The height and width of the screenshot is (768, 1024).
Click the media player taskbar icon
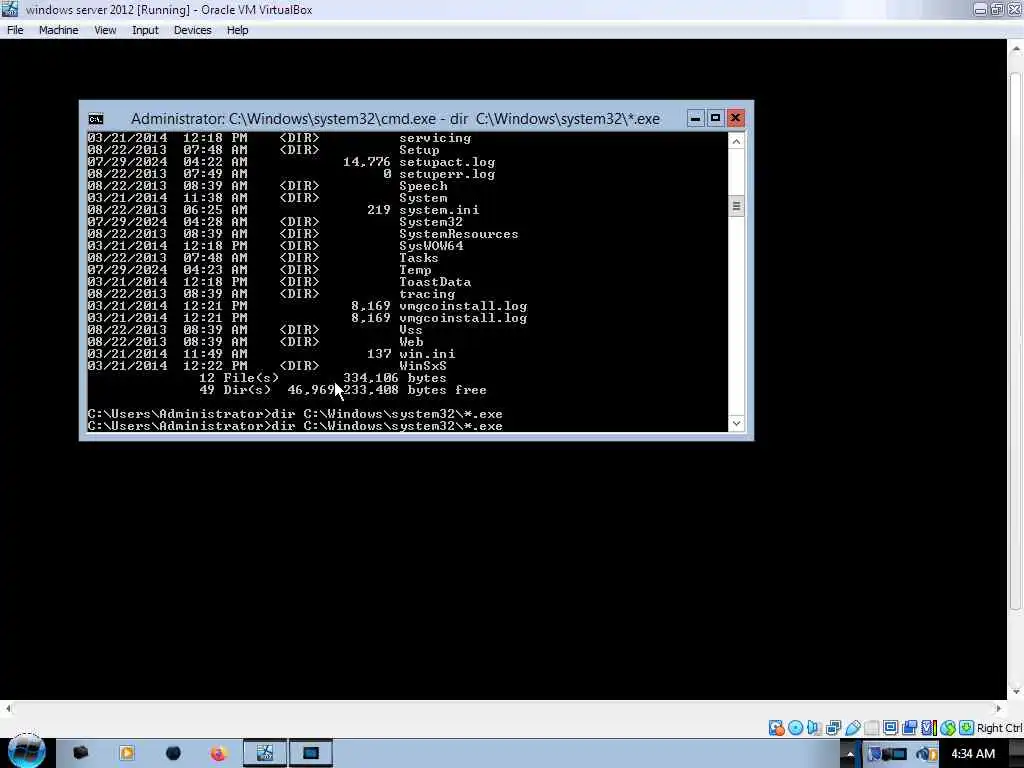tap(127, 754)
